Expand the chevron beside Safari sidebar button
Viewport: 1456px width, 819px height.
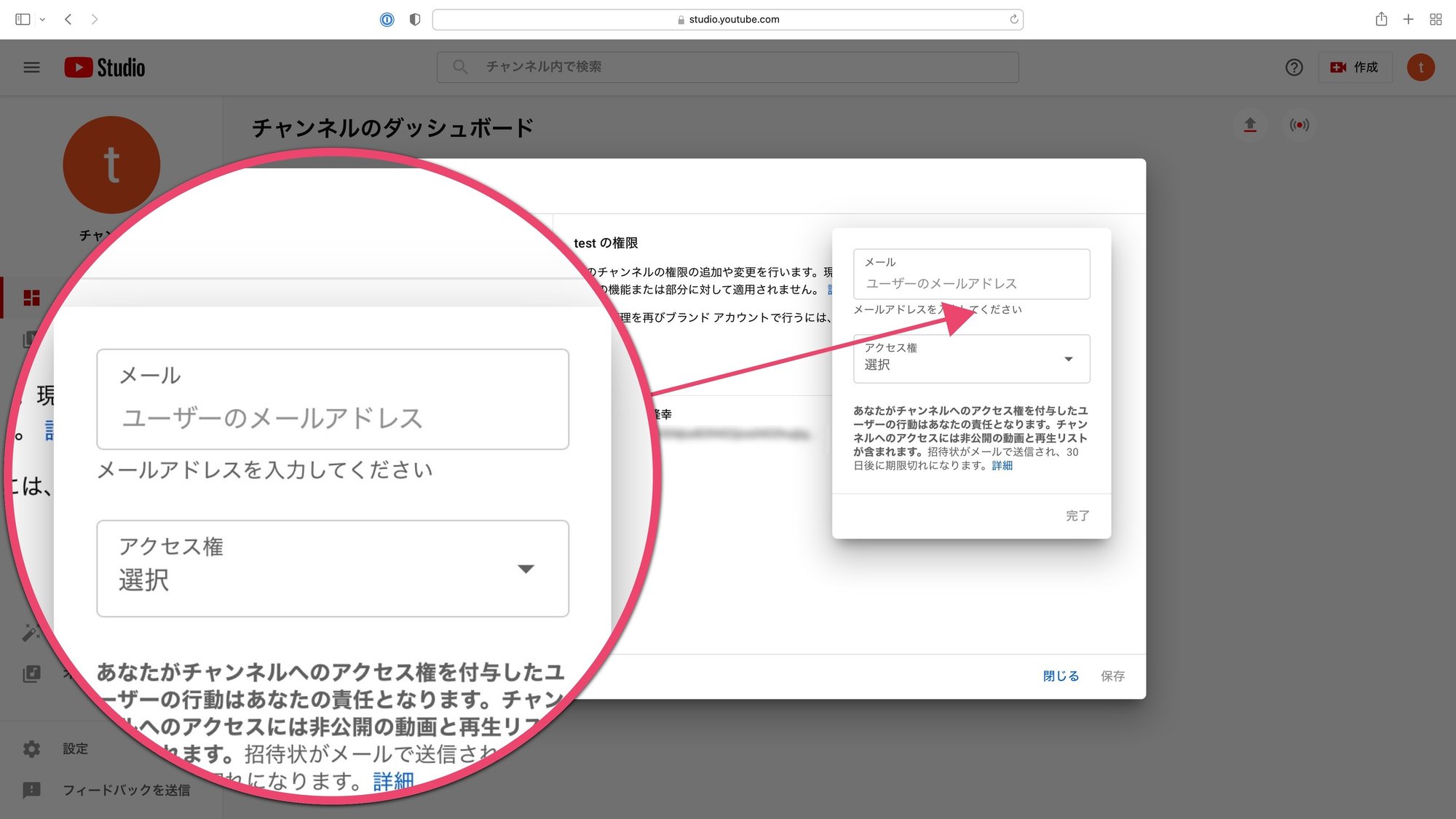[41, 19]
